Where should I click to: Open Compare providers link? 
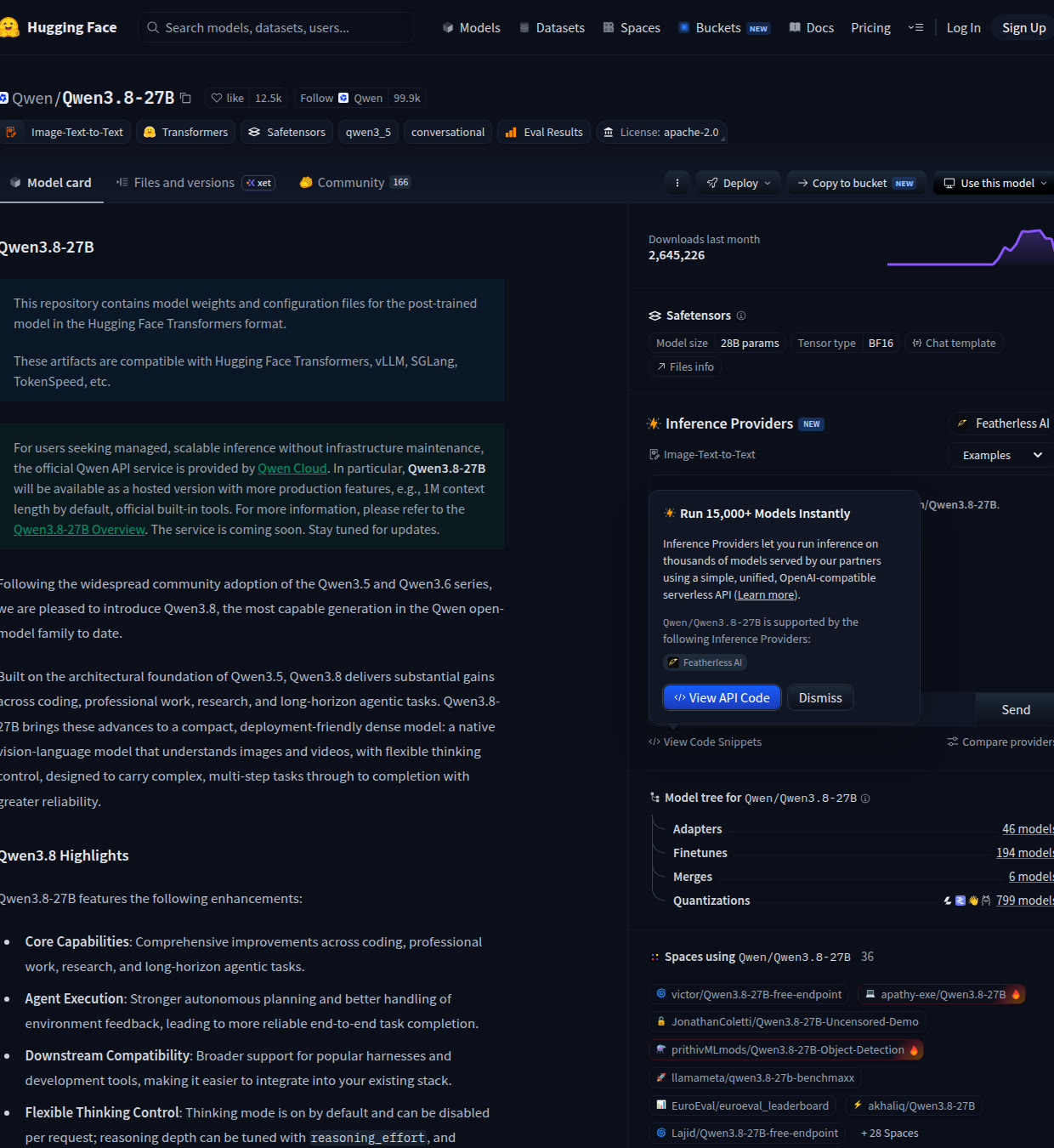[1001, 742]
